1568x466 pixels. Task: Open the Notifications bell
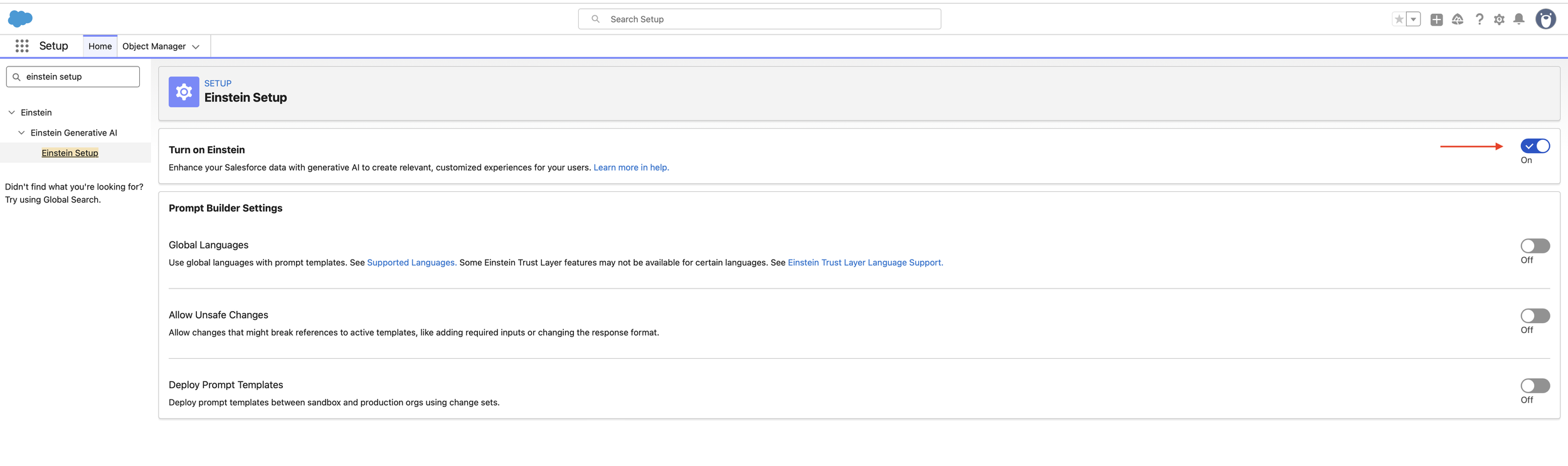coord(1518,19)
